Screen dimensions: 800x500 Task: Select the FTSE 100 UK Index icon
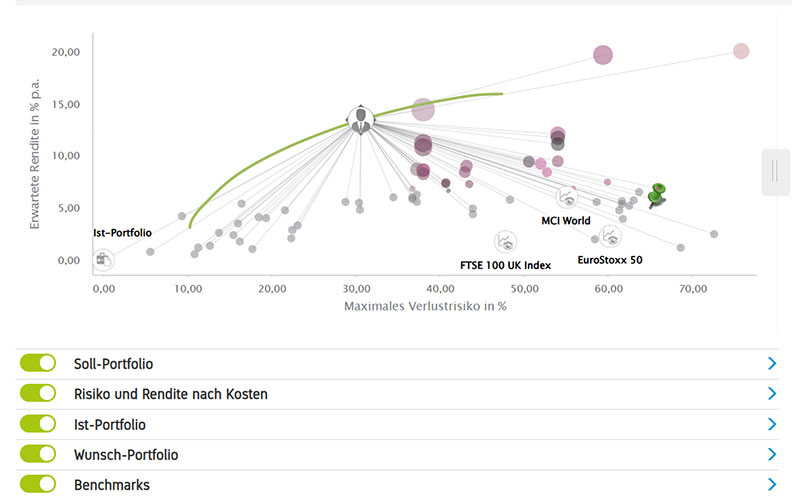(505, 241)
